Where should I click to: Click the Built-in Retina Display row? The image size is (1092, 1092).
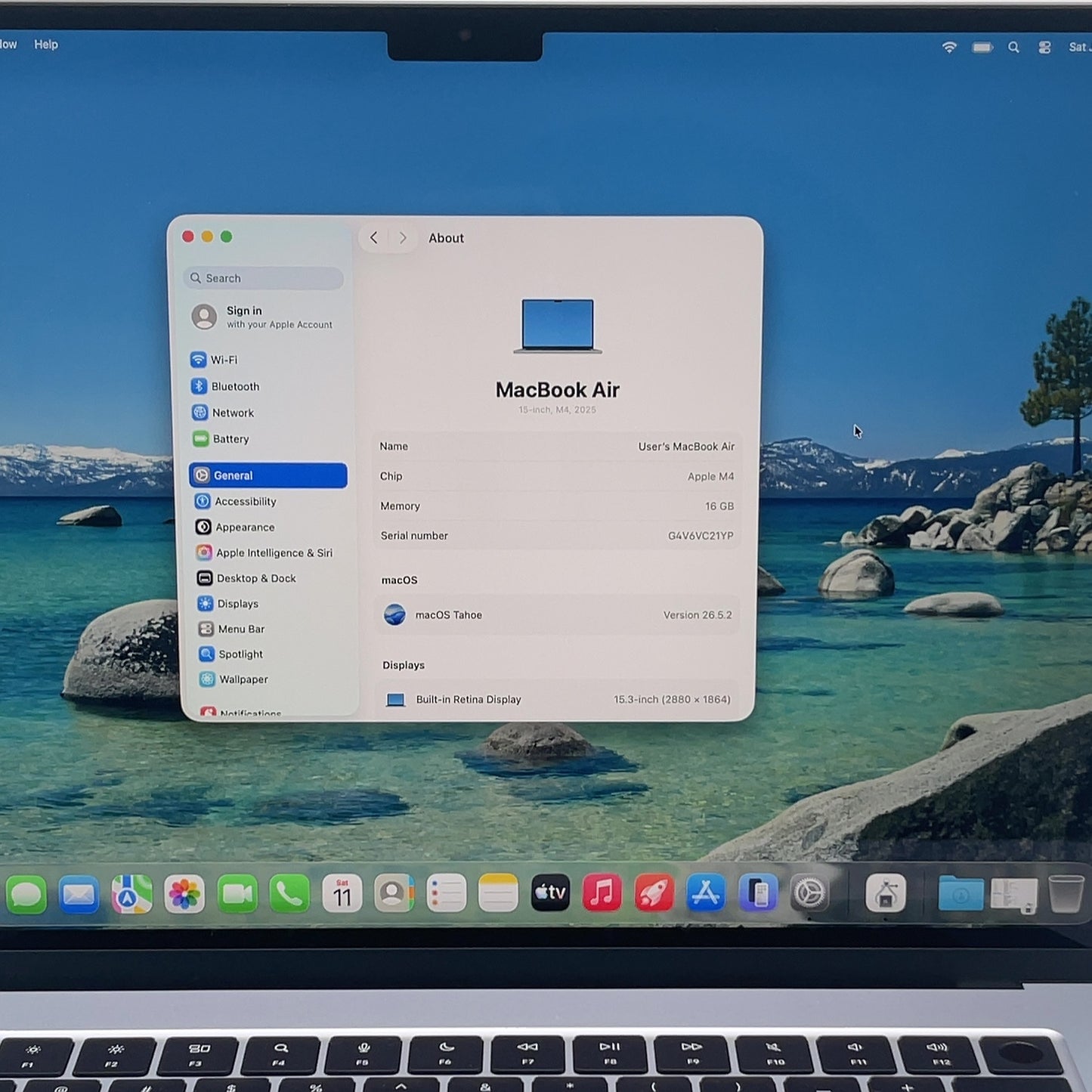pyautogui.click(x=558, y=700)
